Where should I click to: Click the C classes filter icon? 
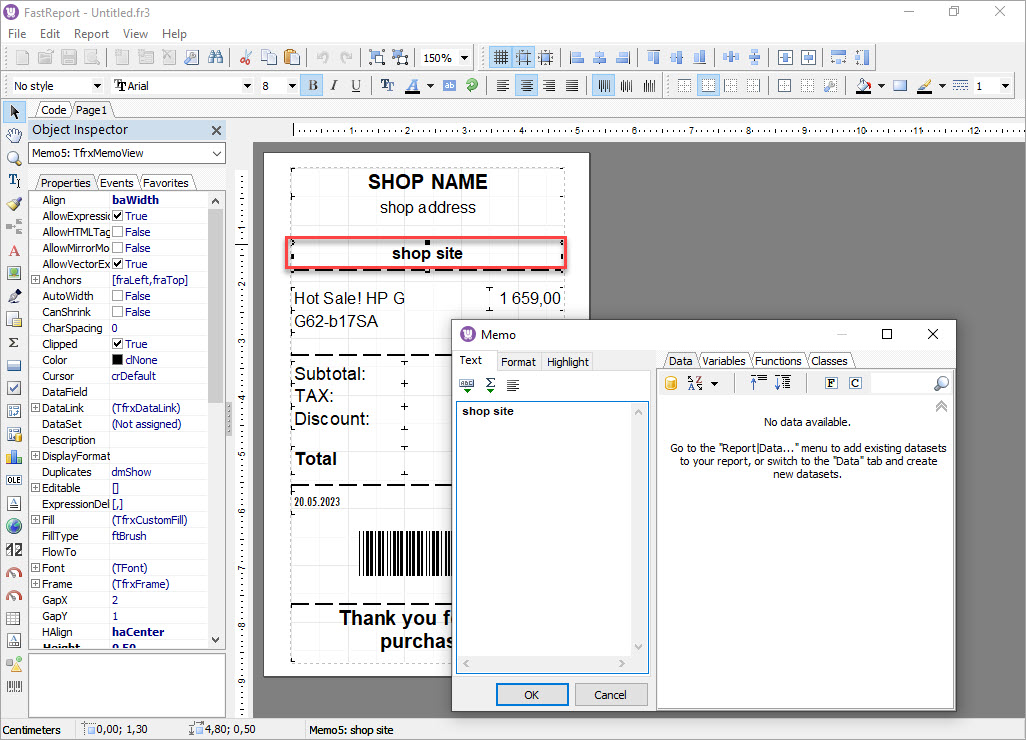coord(855,383)
